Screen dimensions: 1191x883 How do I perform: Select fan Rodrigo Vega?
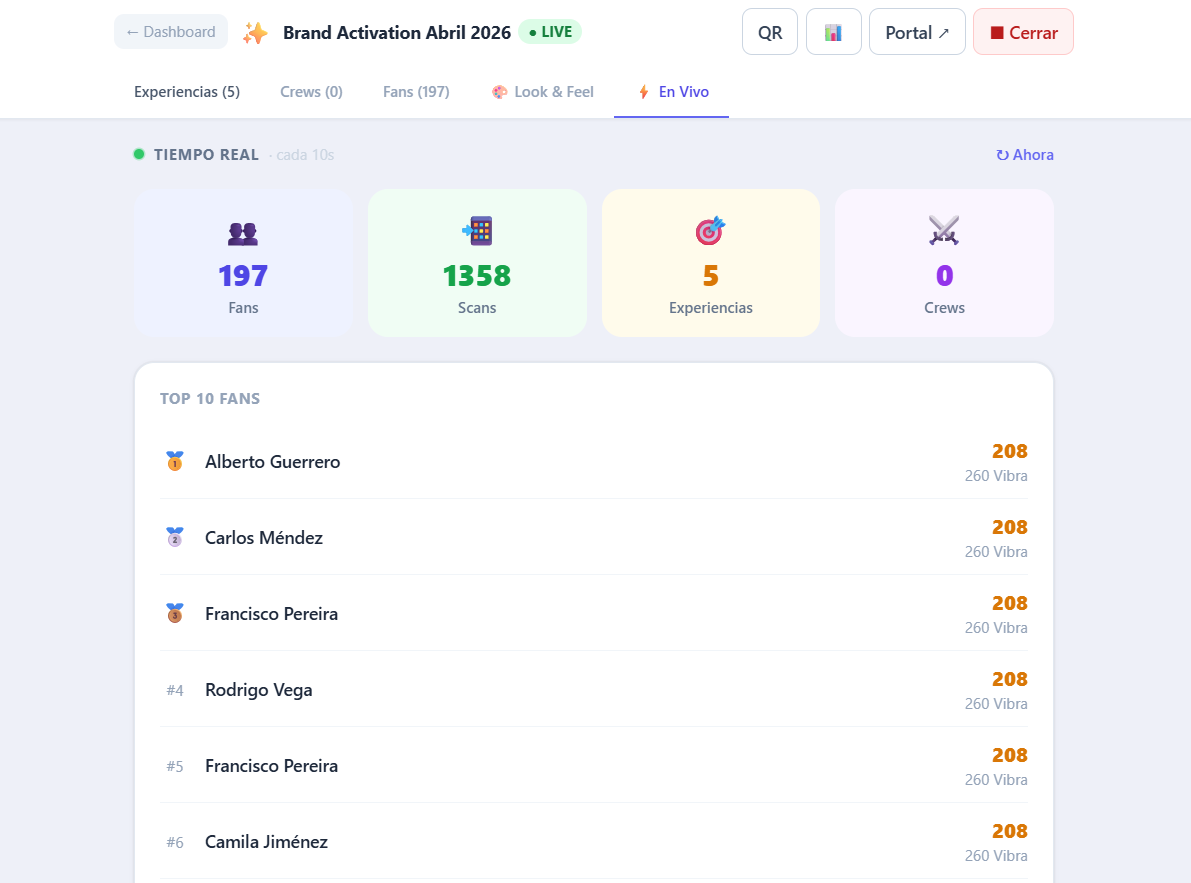tap(258, 689)
